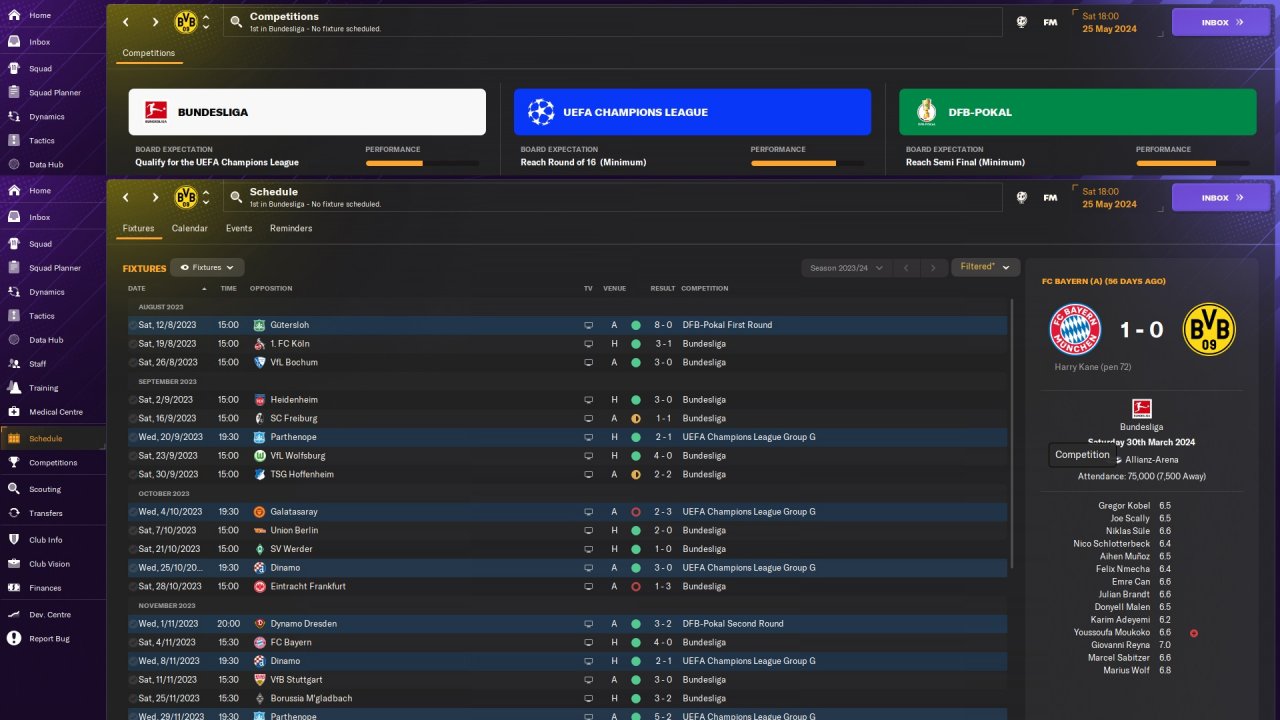The width and height of the screenshot is (1280, 720).
Task: Click the Union Berlin club badge
Action: click(x=259, y=530)
